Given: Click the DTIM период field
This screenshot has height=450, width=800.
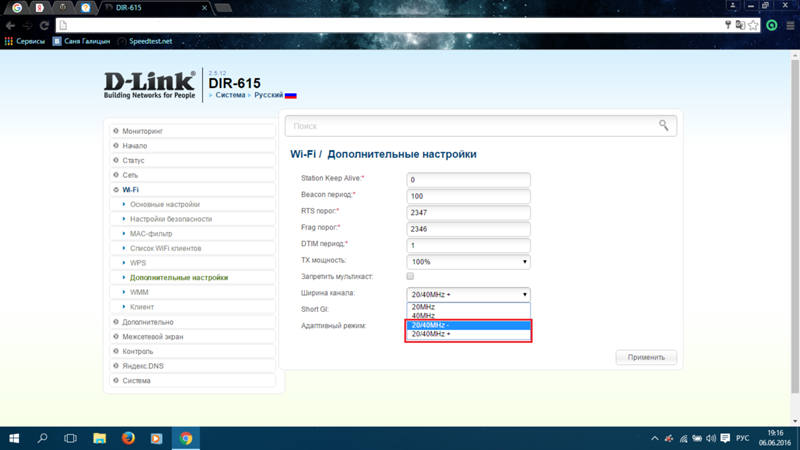Looking at the screenshot, I should pyautogui.click(x=468, y=245).
